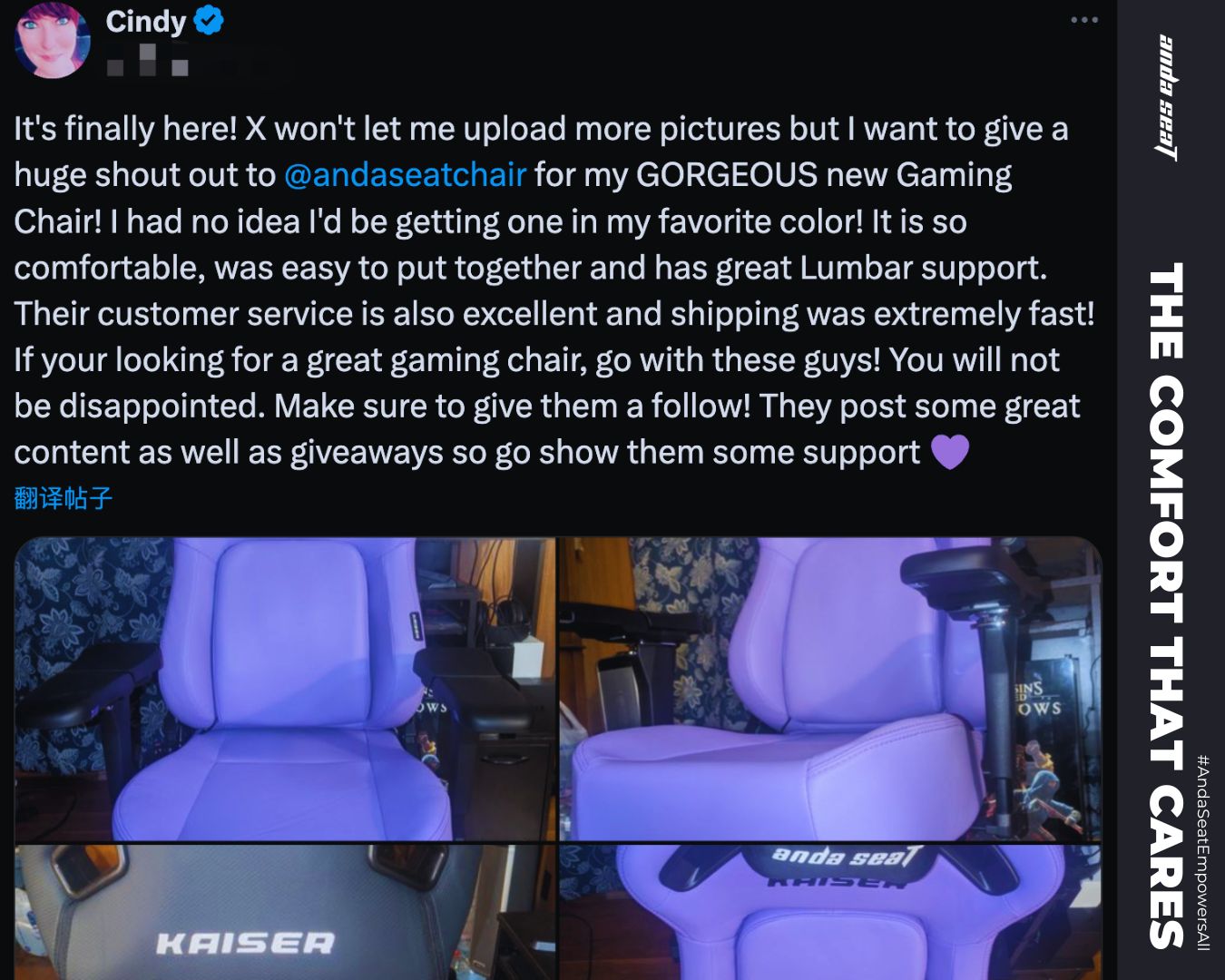The height and width of the screenshot is (980, 1225).
Task: Open the three-dot more options menu
Action: [1084, 20]
